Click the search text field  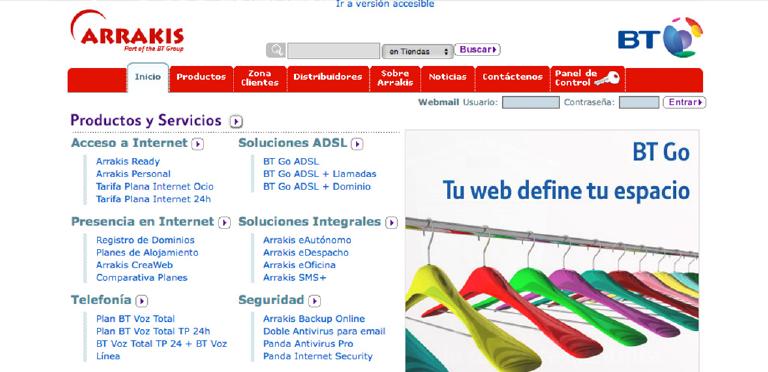click(x=334, y=51)
